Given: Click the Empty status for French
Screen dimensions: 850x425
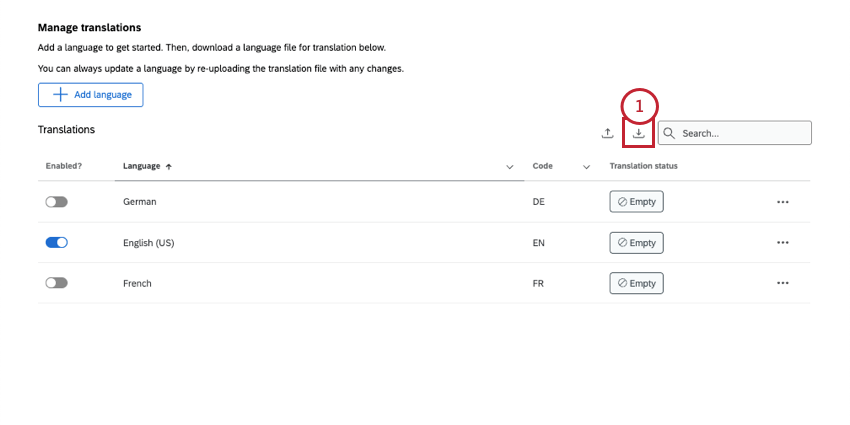Looking at the screenshot, I should coord(636,283).
